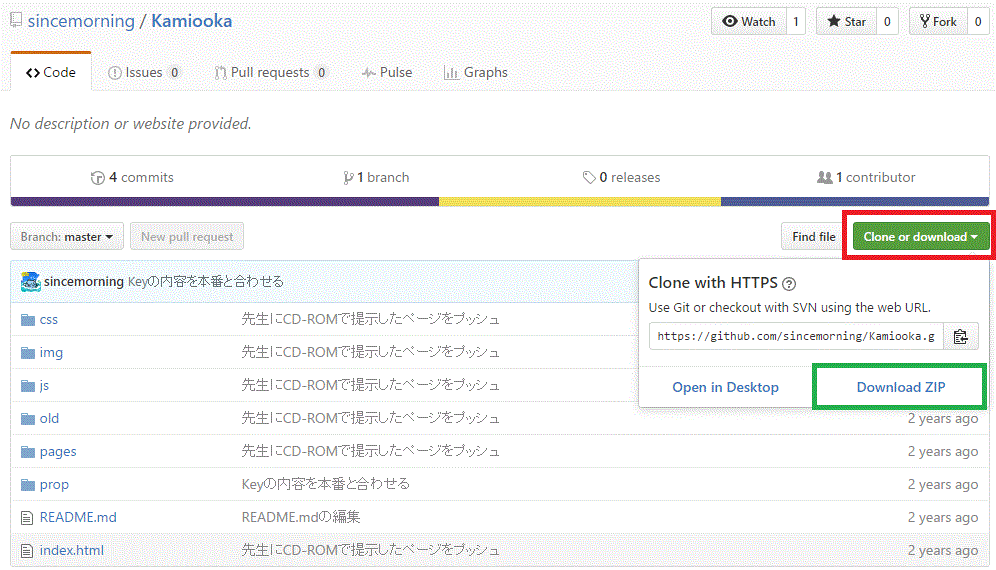Click the 'No description or website provided.' text

click(131, 124)
